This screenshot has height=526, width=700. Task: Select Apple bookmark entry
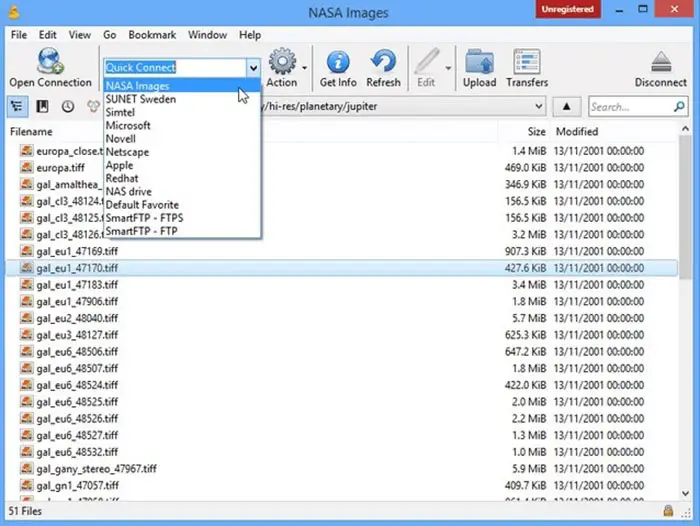coord(182,165)
